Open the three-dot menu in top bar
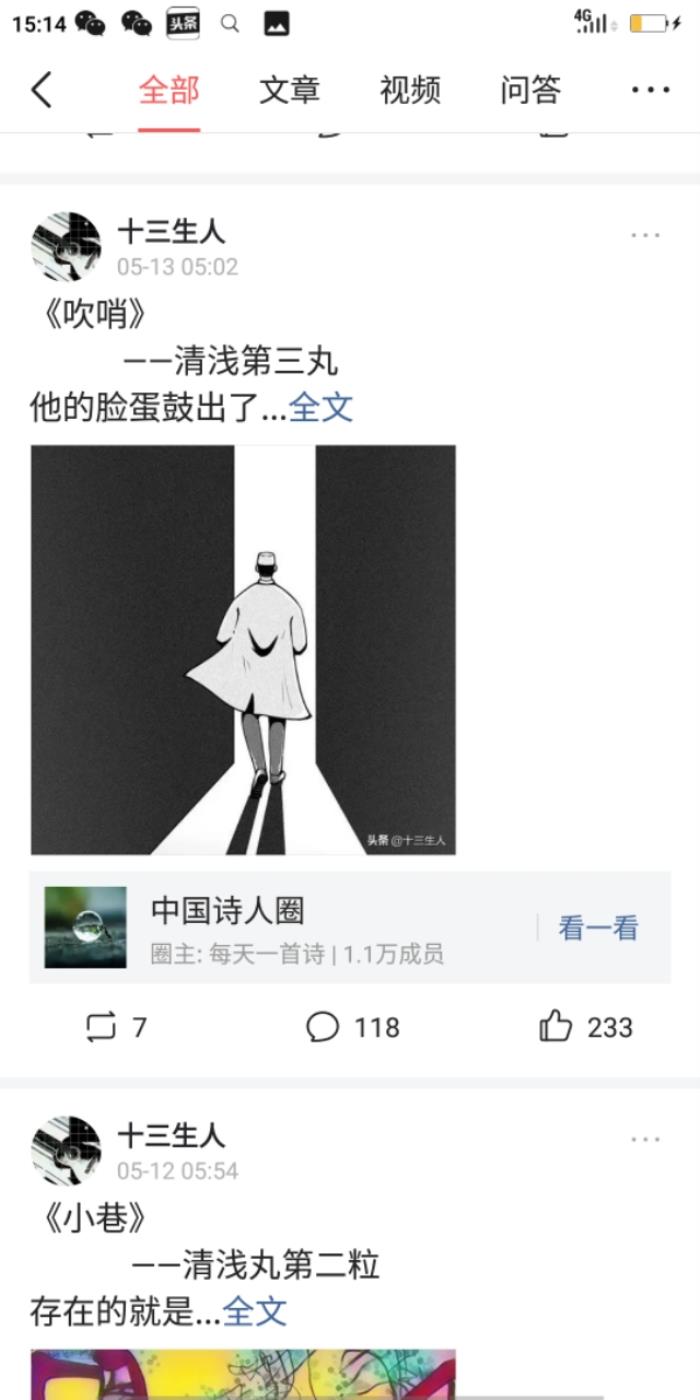This screenshot has width=700, height=1400. [650, 90]
